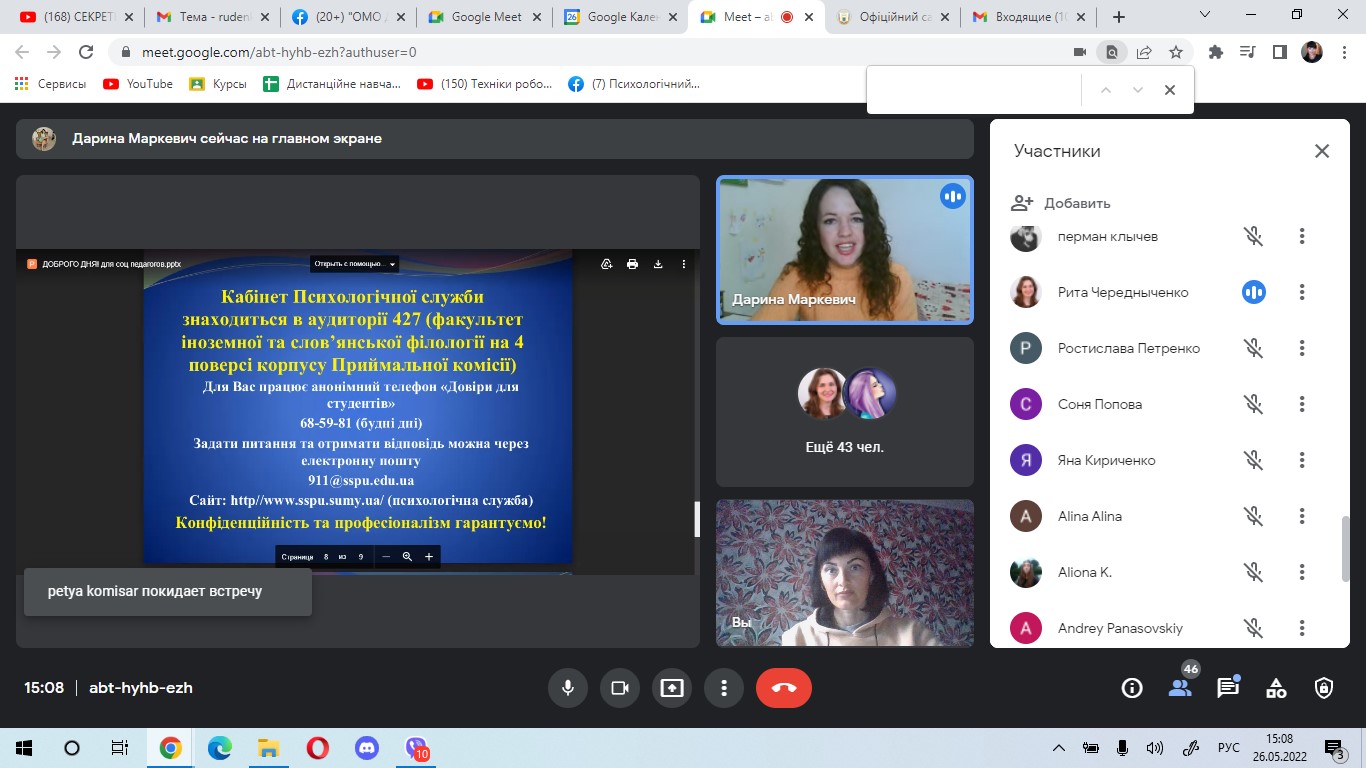Screen dimensions: 1366x768
Task: Go to next find result arrow
Action: point(1138,90)
